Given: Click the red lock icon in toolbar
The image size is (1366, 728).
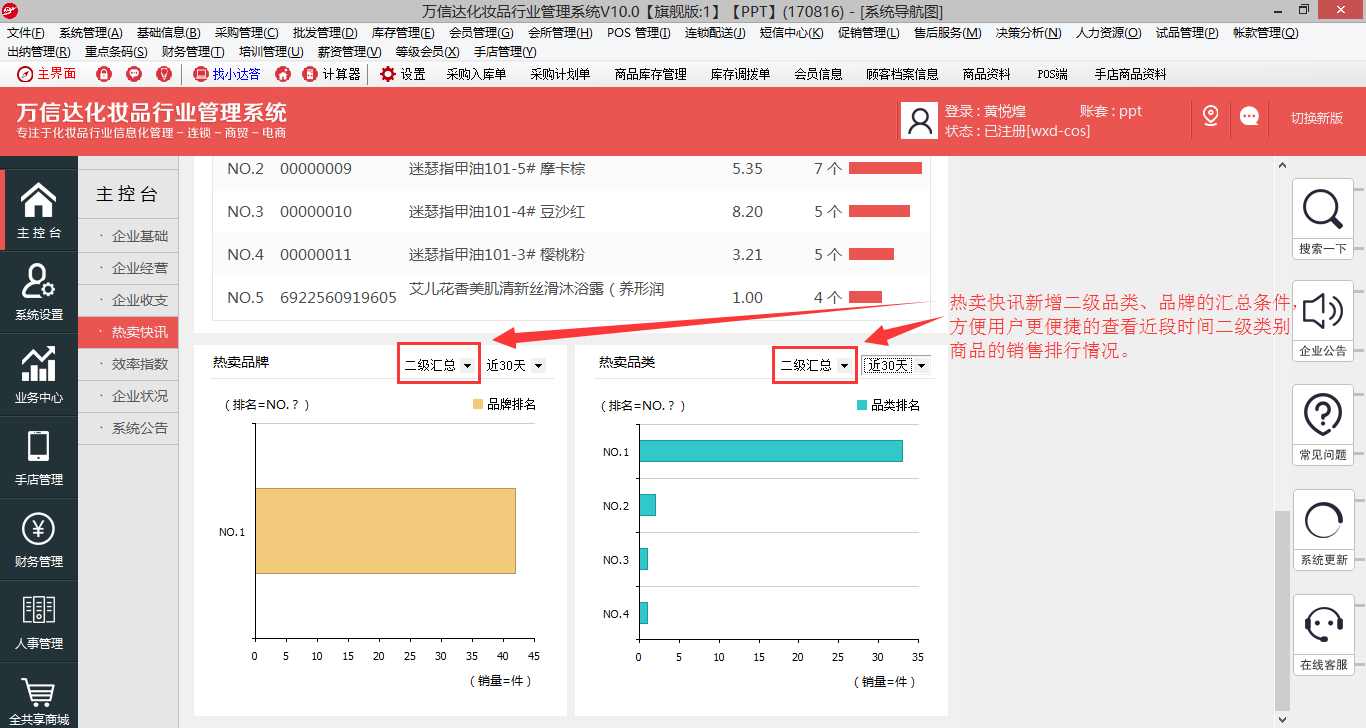Looking at the screenshot, I should (104, 74).
